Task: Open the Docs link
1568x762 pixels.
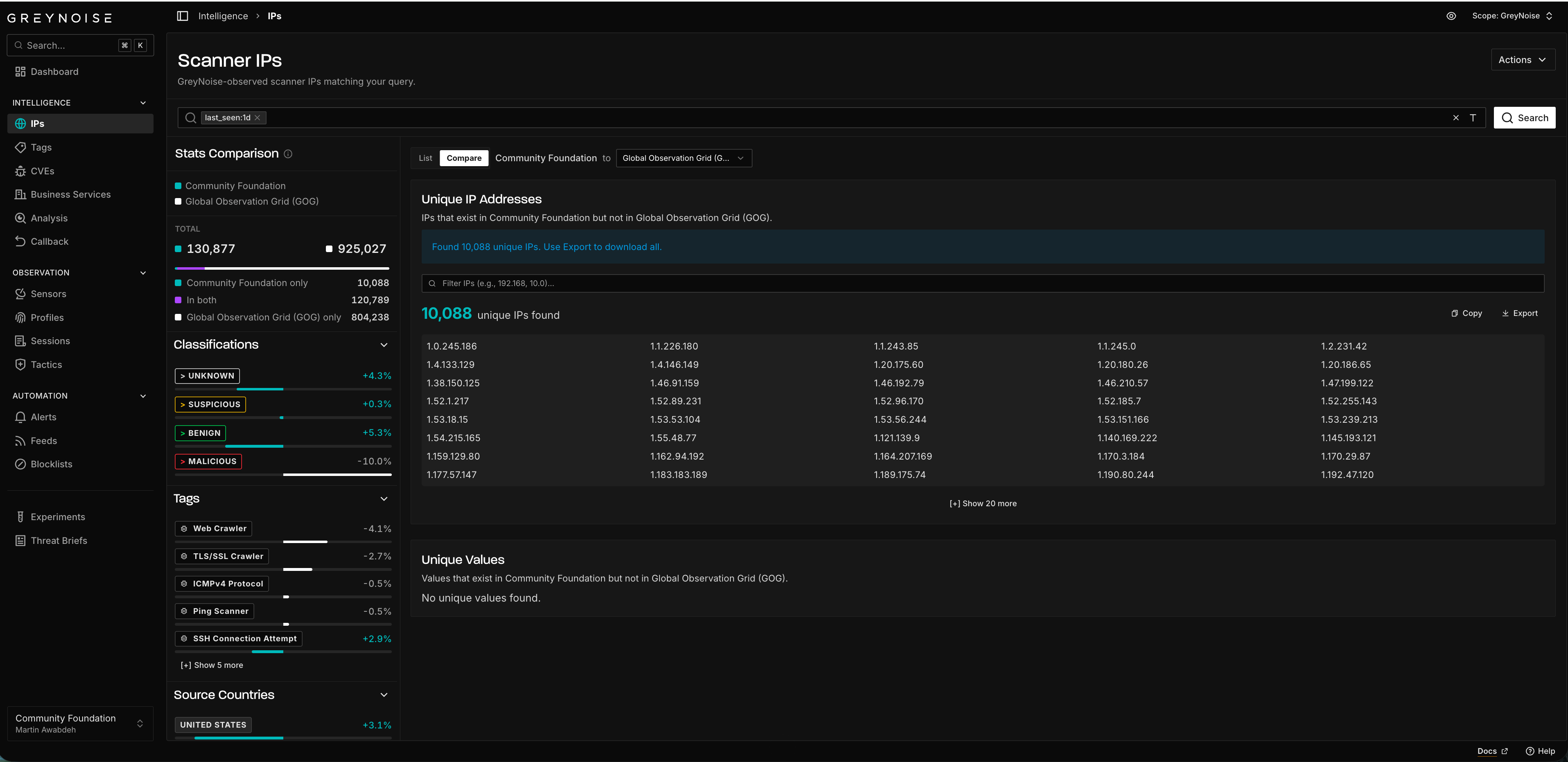Action: click(x=1493, y=751)
